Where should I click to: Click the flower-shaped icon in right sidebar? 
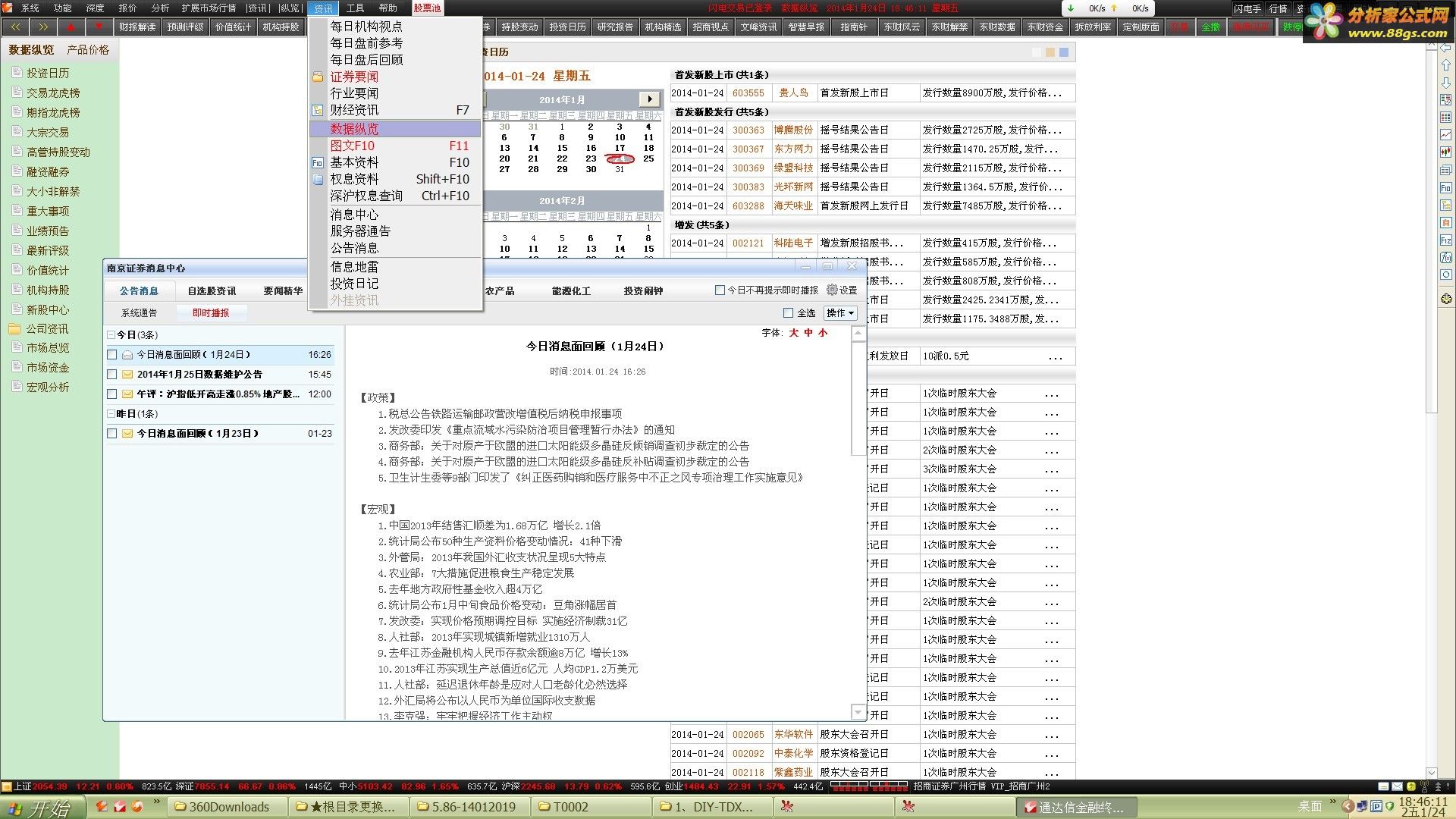[x=1446, y=299]
